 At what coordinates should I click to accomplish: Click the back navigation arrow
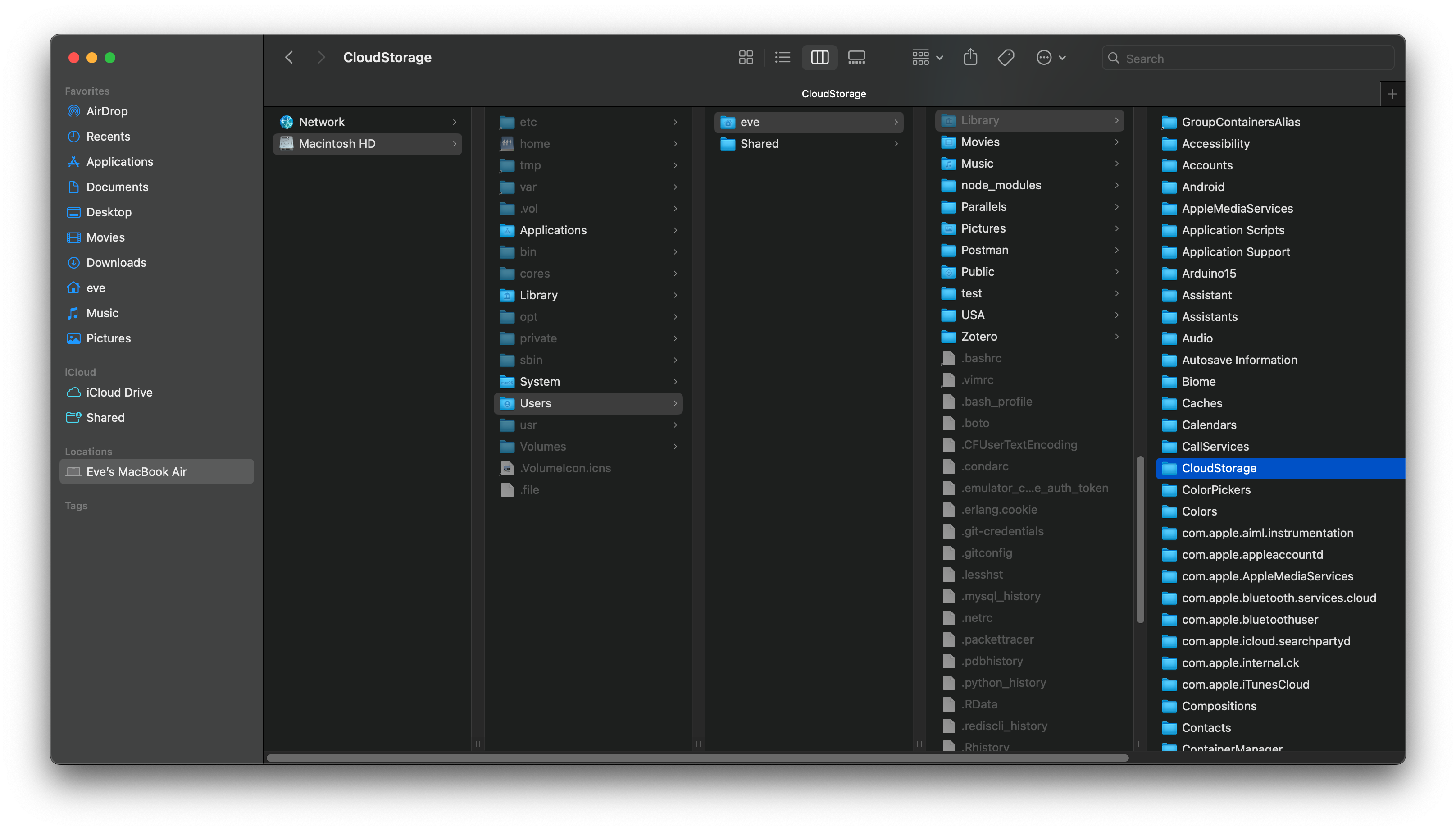pos(289,57)
